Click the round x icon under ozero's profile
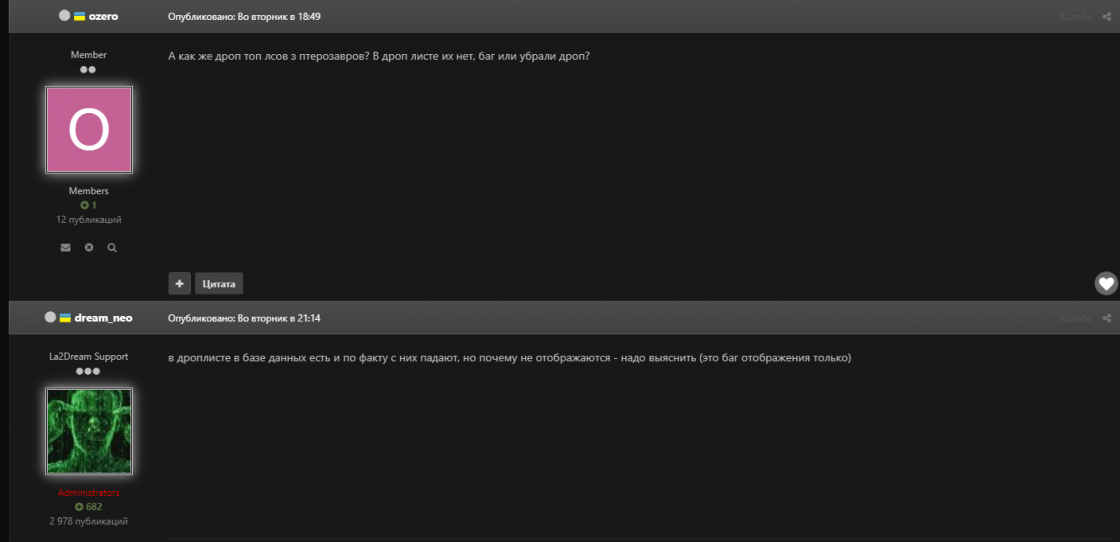This screenshot has height=542, width=1120. [x=89, y=247]
